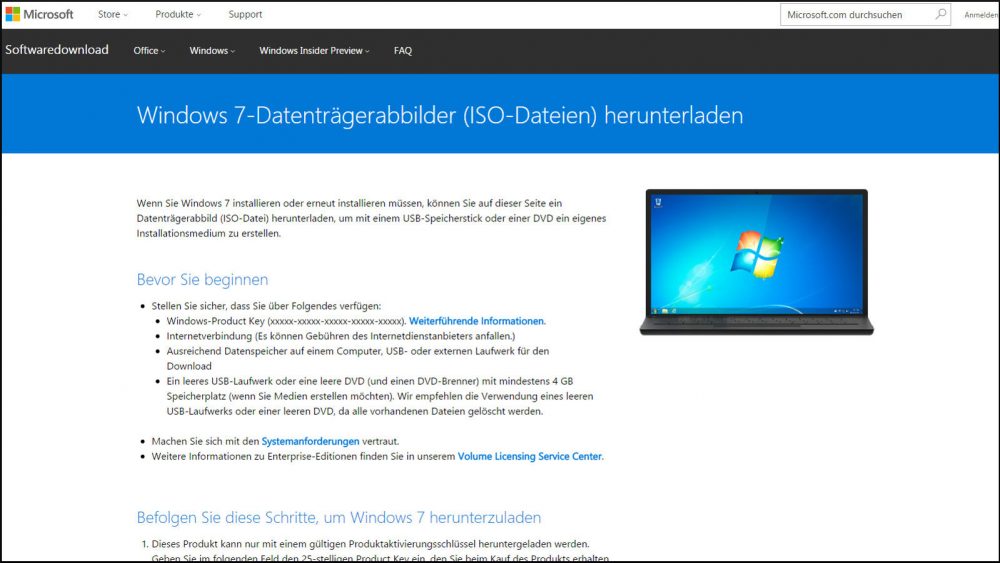Click the search magnifier icon

coord(940,14)
